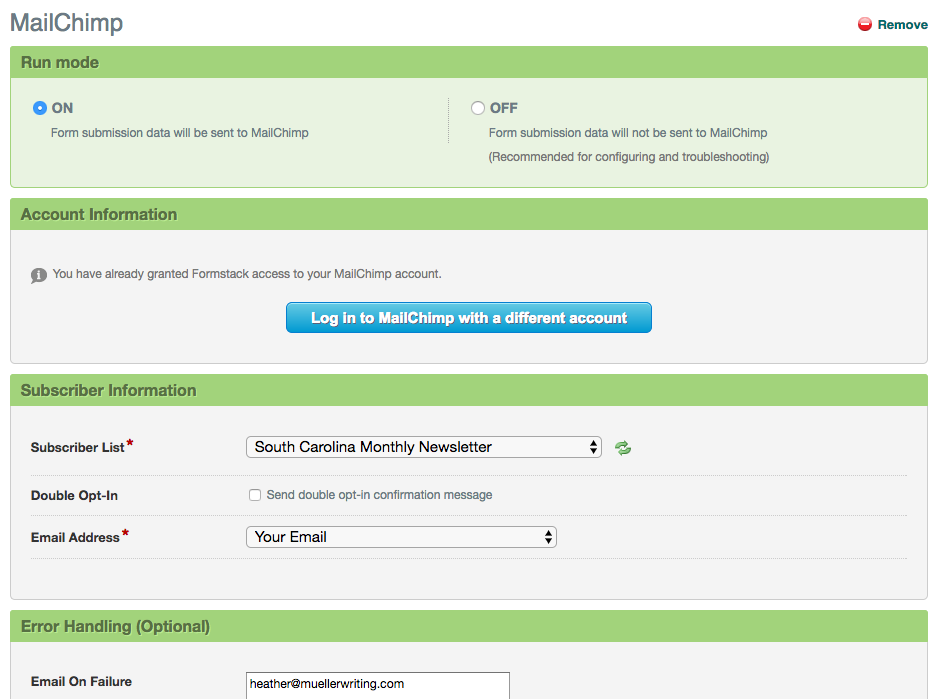Viewport: 938px width, 699px height.
Task: Click the info icon in Account Information
Action: (39, 275)
